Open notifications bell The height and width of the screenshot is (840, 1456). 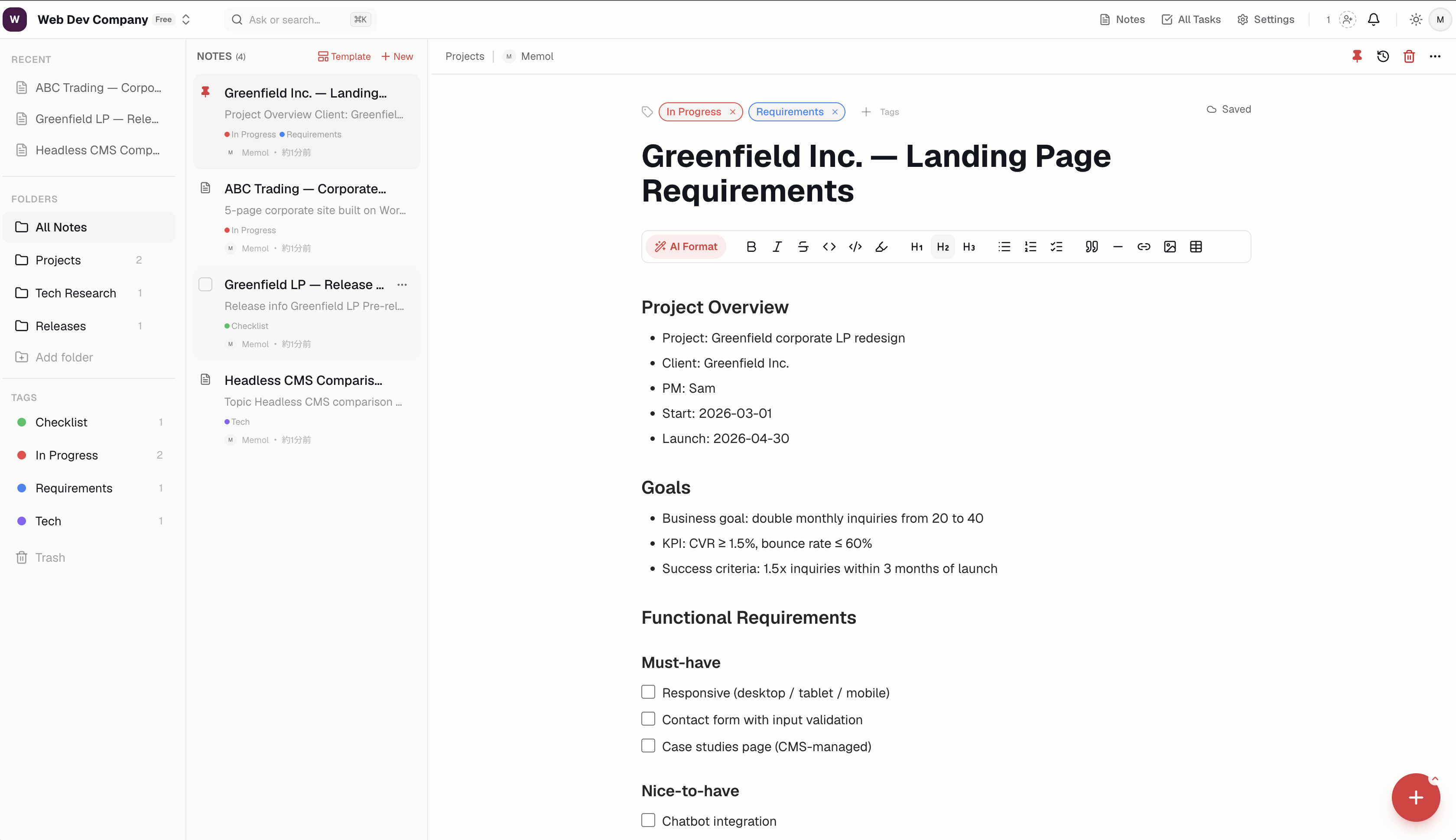pos(1374,20)
